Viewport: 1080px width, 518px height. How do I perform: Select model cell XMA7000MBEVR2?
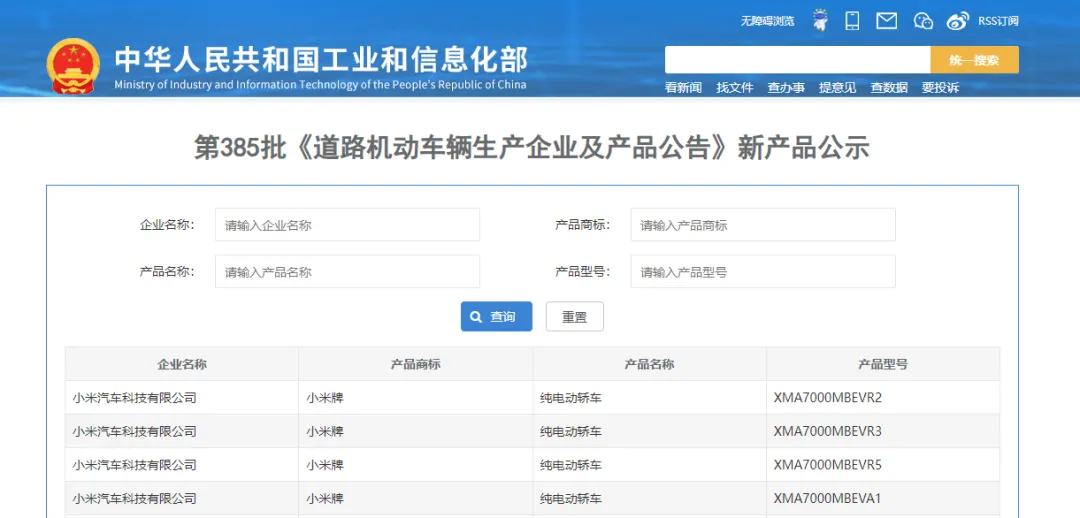(883, 397)
